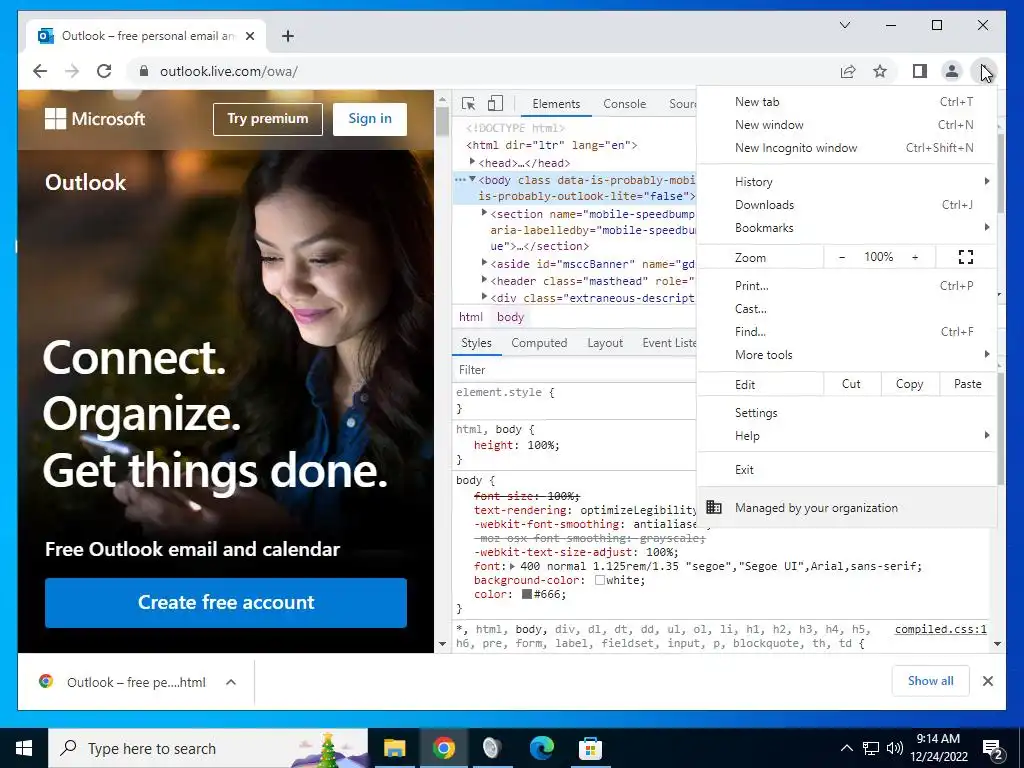Close the downloads bar
This screenshot has height=768, width=1024.
[987, 681]
